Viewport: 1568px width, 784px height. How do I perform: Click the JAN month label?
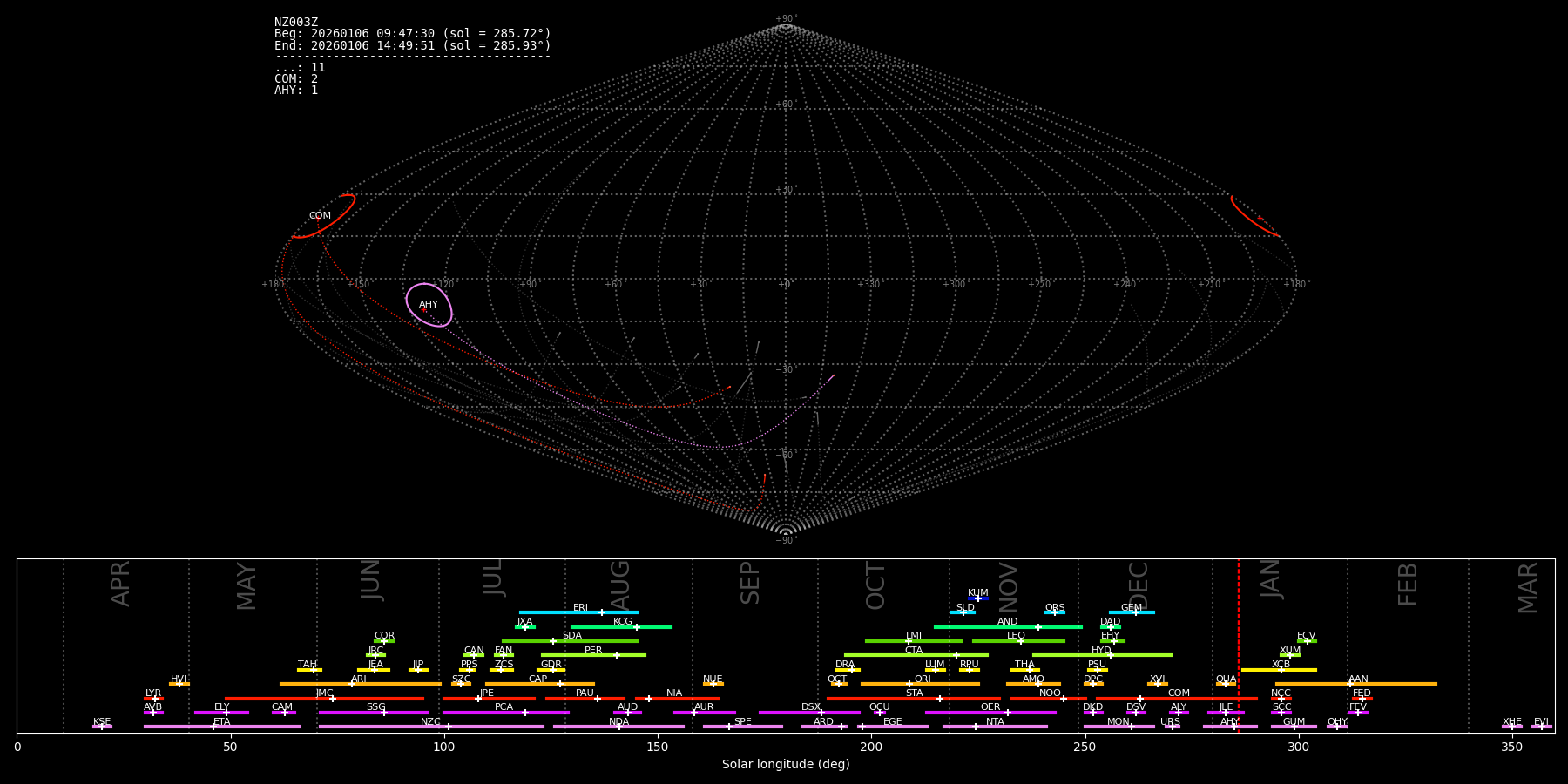[x=1271, y=579]
